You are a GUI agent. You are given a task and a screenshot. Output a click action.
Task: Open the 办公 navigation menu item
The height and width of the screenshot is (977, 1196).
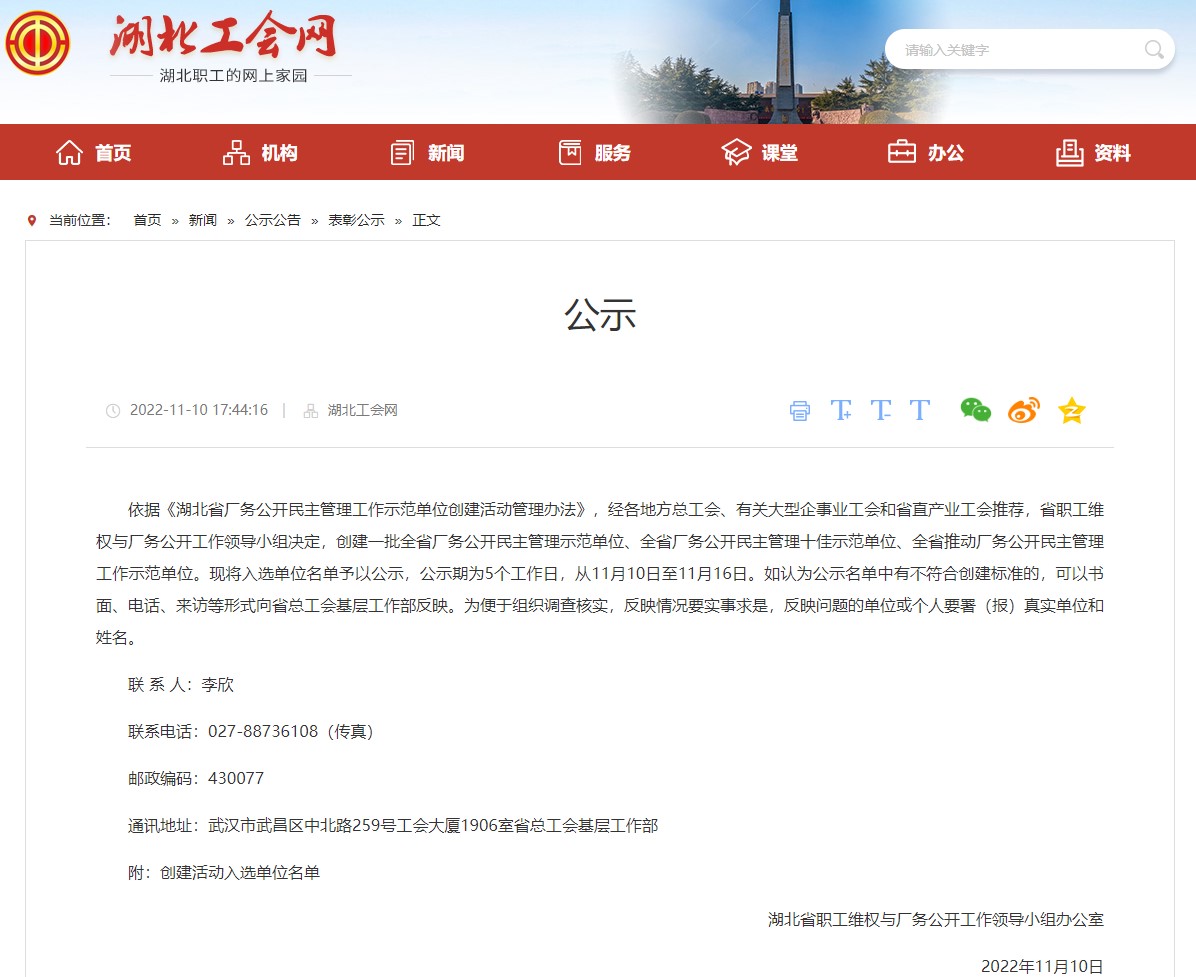tap(926, 153)
